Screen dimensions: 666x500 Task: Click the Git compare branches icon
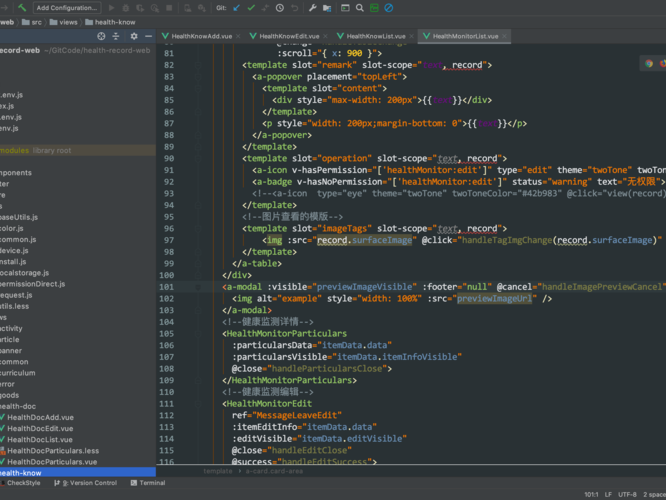(x=265, y=8)
